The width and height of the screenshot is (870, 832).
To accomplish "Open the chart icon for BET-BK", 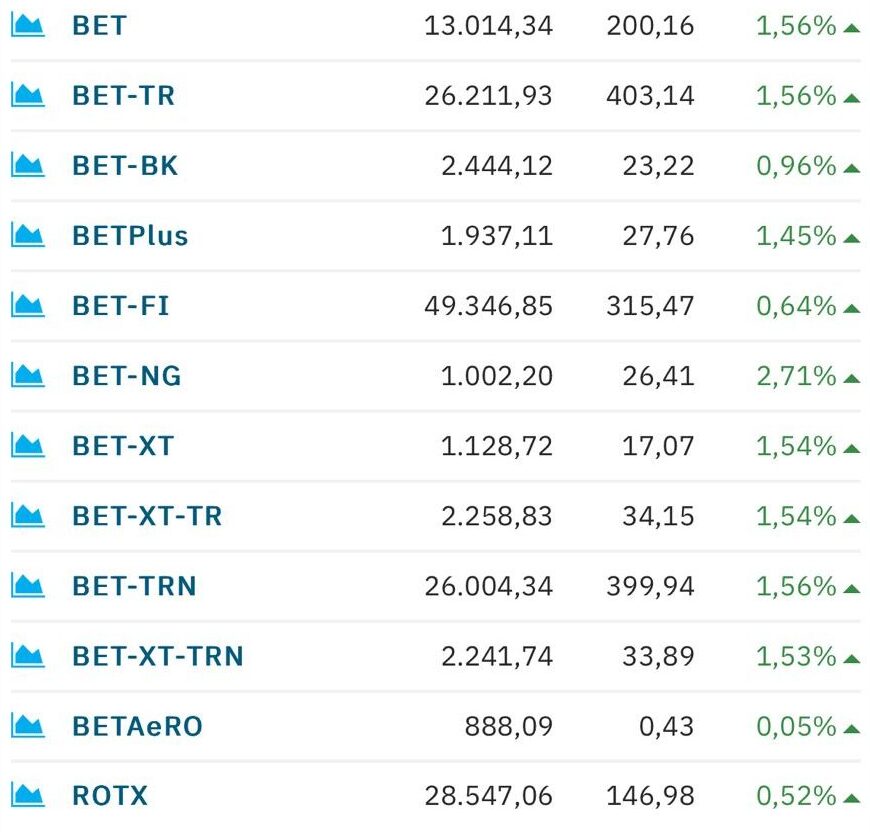I will click(28, 165).
